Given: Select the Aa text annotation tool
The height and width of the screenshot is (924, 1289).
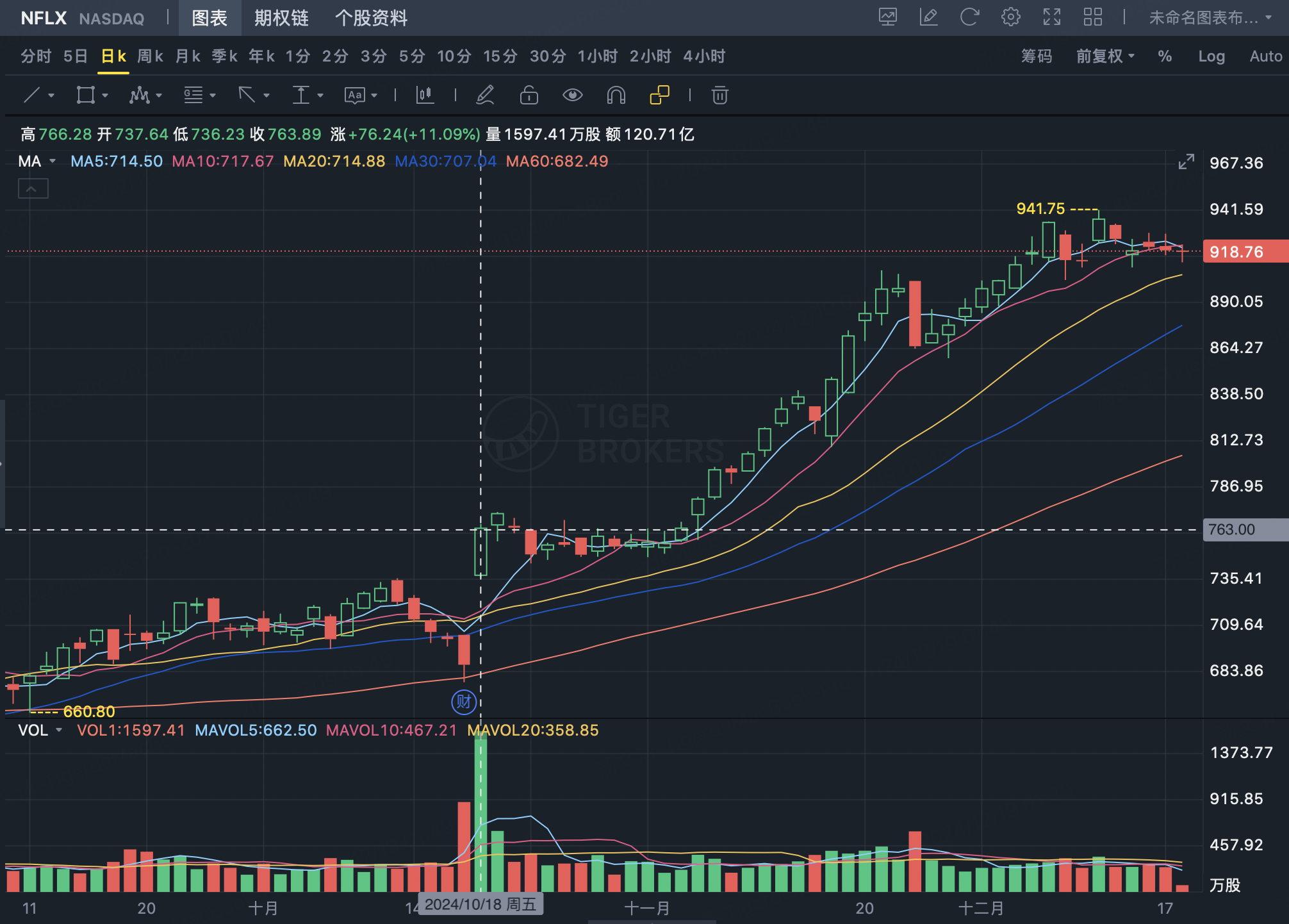Looking at the screenshot, I should 354,95.
